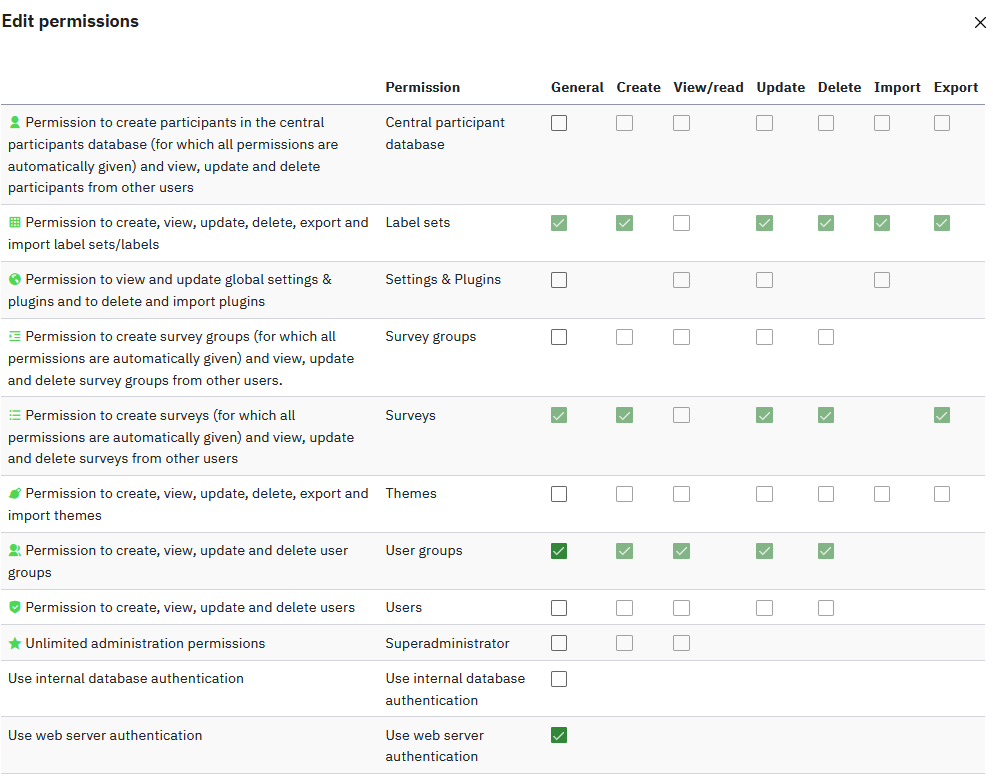Toggle General checkbox for Themes
The width and height of the screenshot is (993, 779).
(559, 494)
